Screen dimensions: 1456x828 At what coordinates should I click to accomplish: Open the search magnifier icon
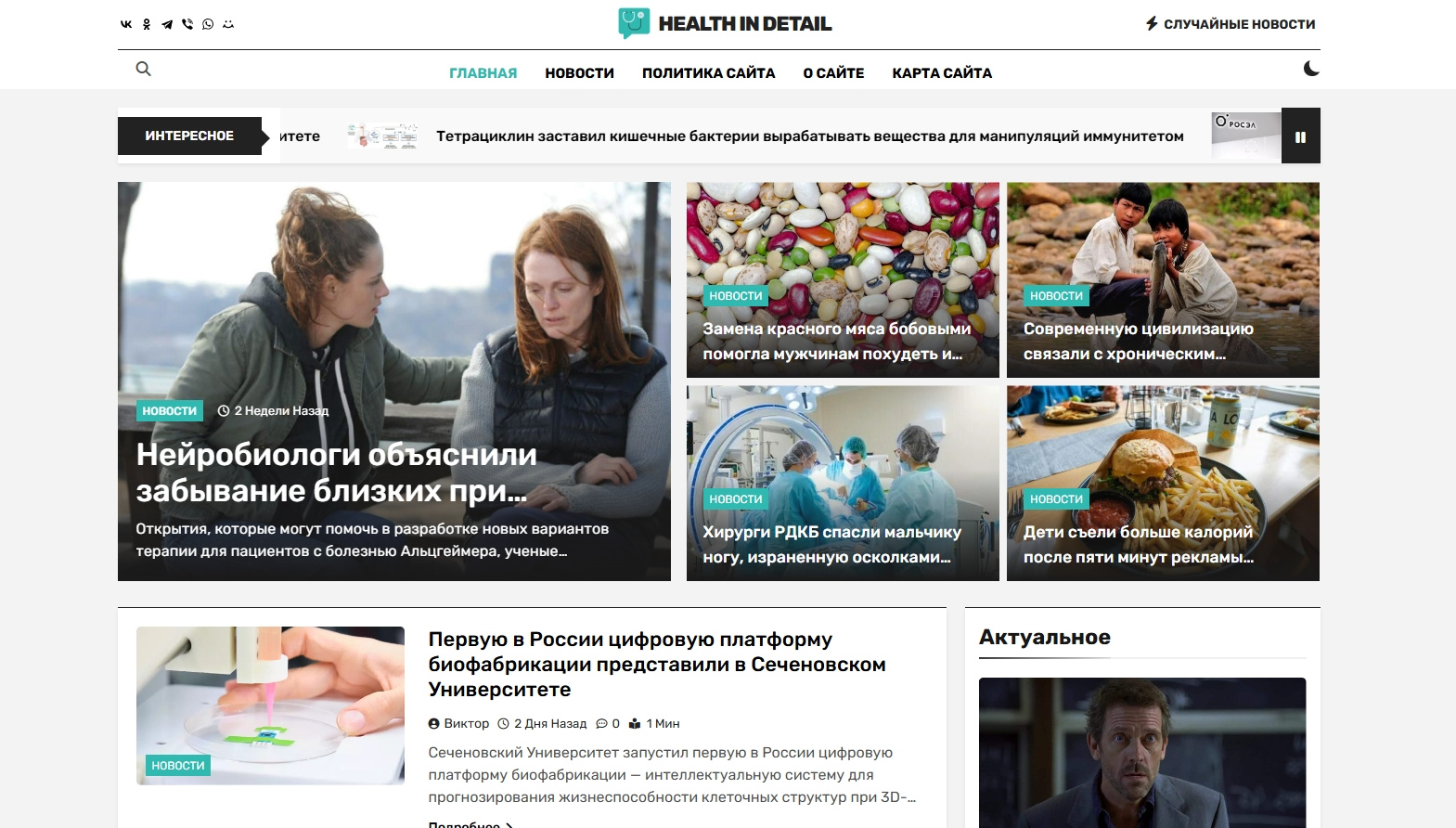click(143, 69)
